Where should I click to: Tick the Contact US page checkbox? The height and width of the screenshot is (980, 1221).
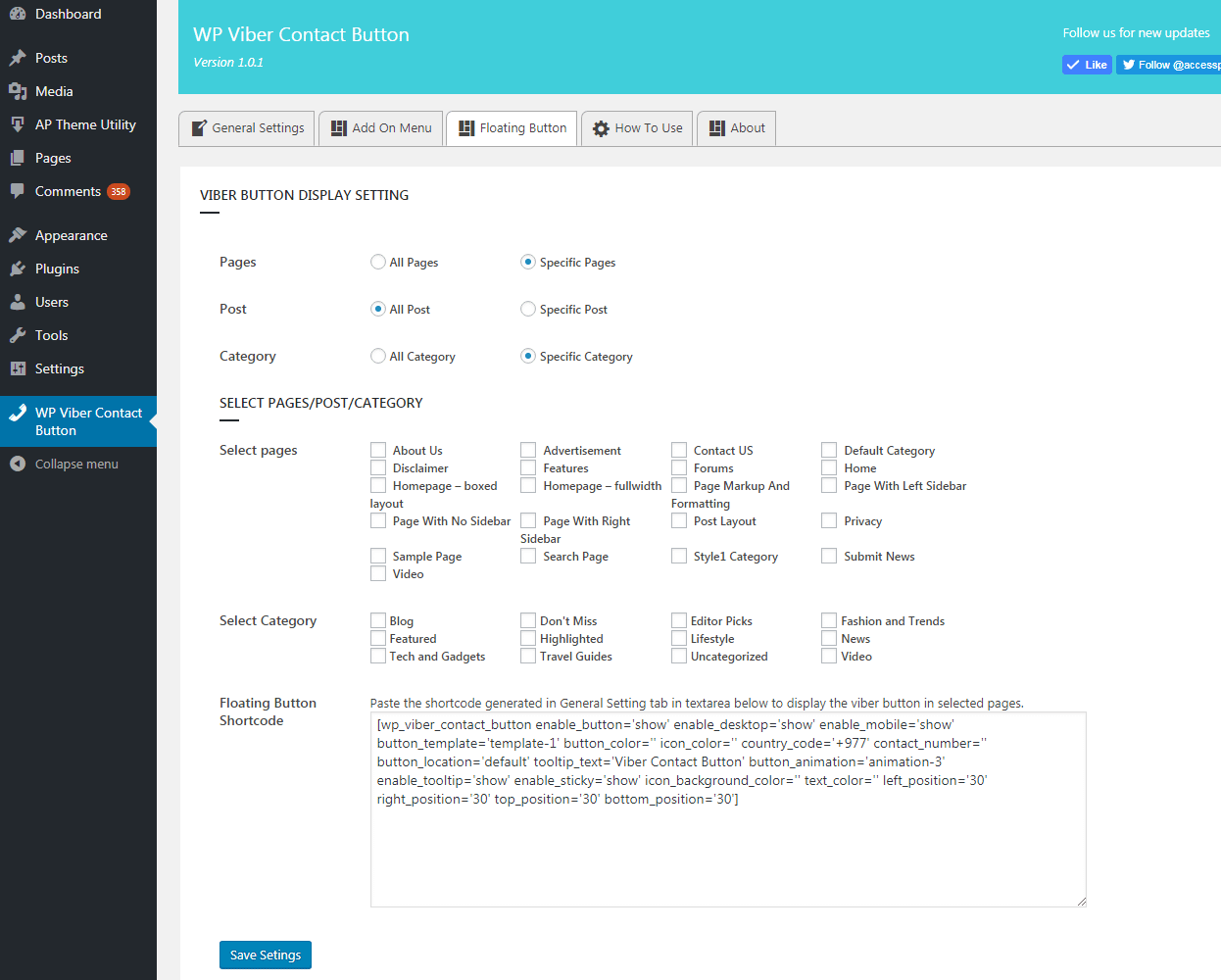[x=679, y=450]
